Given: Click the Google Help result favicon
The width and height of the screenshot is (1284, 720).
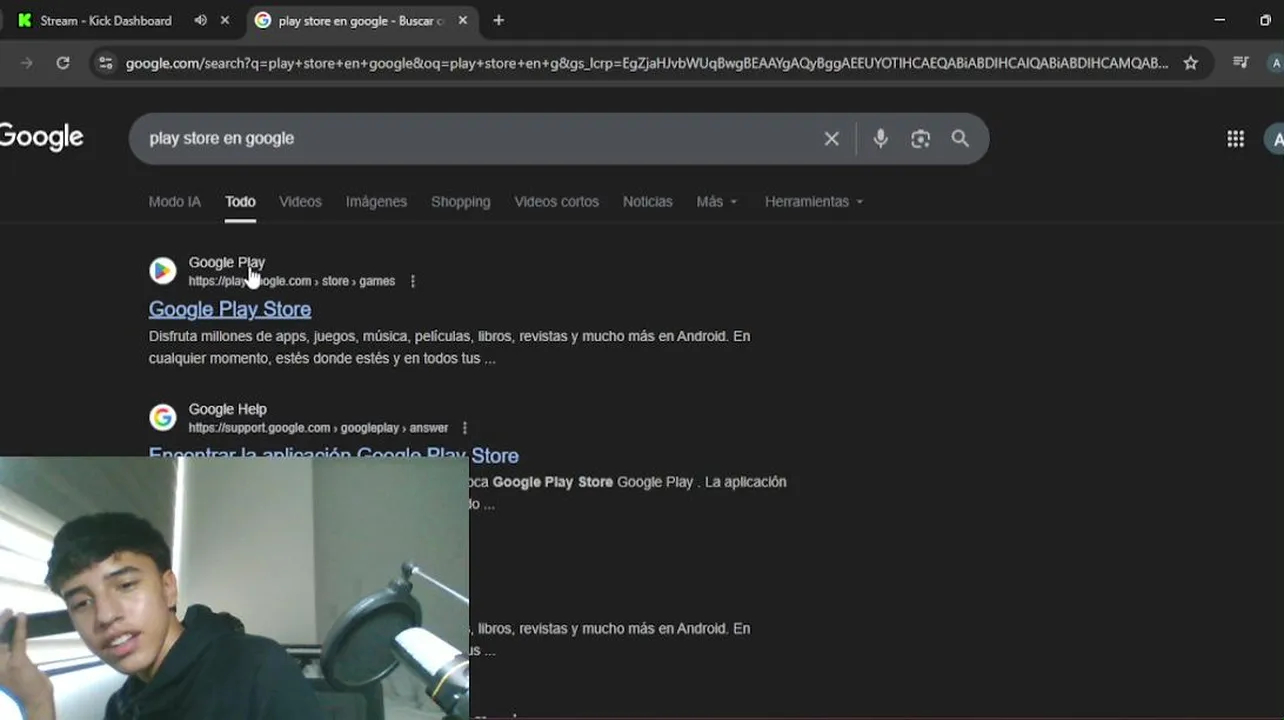Looking at the screenshot, I should pos(163,417).
